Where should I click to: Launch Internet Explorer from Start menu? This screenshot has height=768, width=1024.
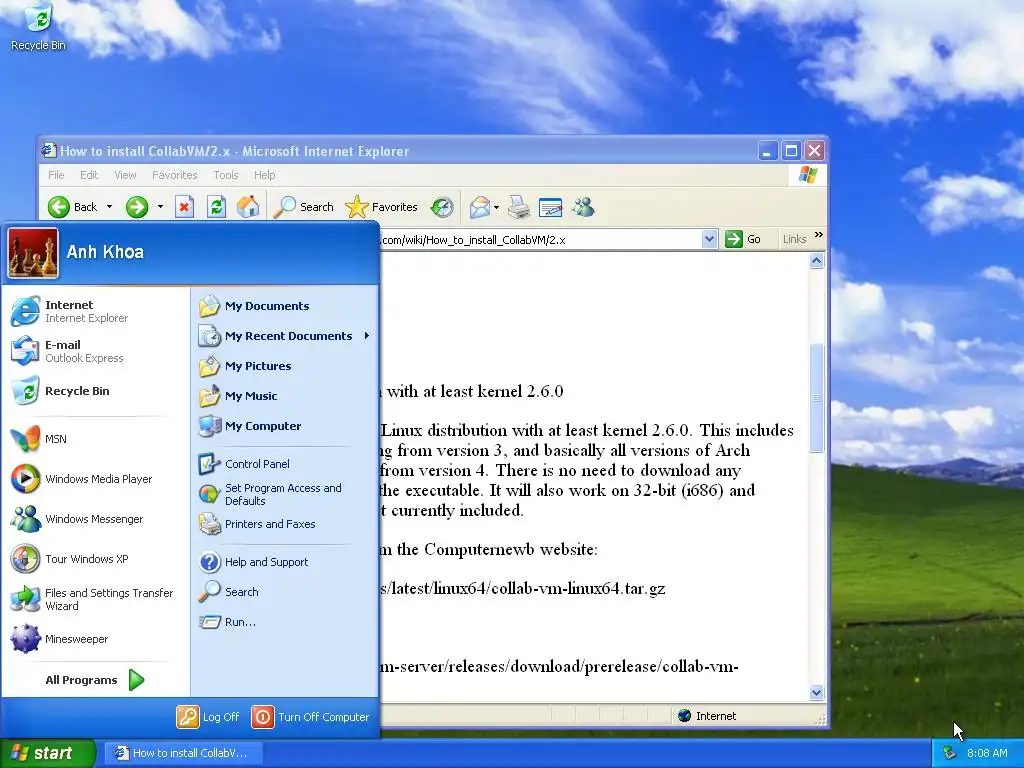click(95, 311)
